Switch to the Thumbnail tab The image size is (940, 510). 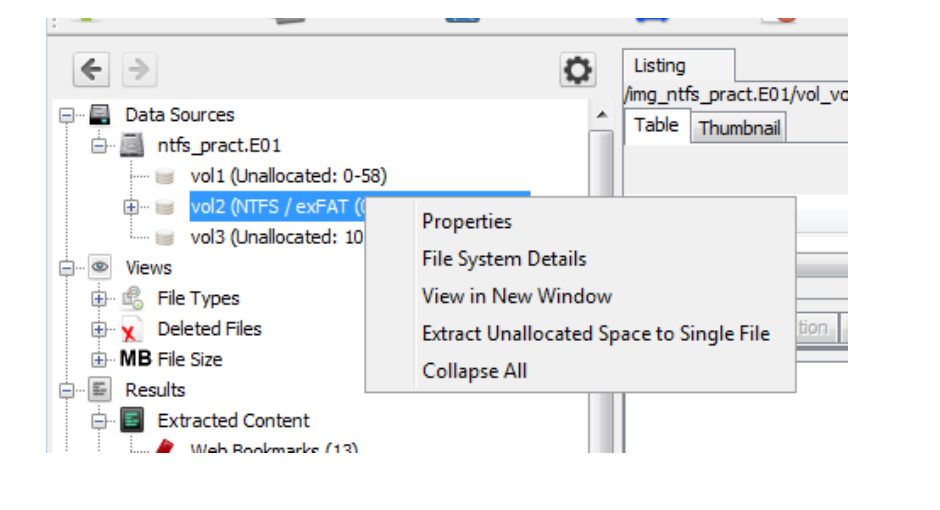coord(739,128)
